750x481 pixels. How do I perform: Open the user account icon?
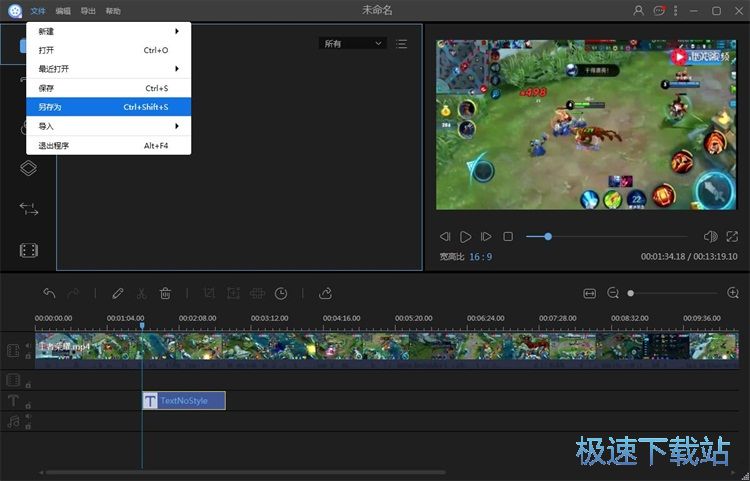(638, 11)
